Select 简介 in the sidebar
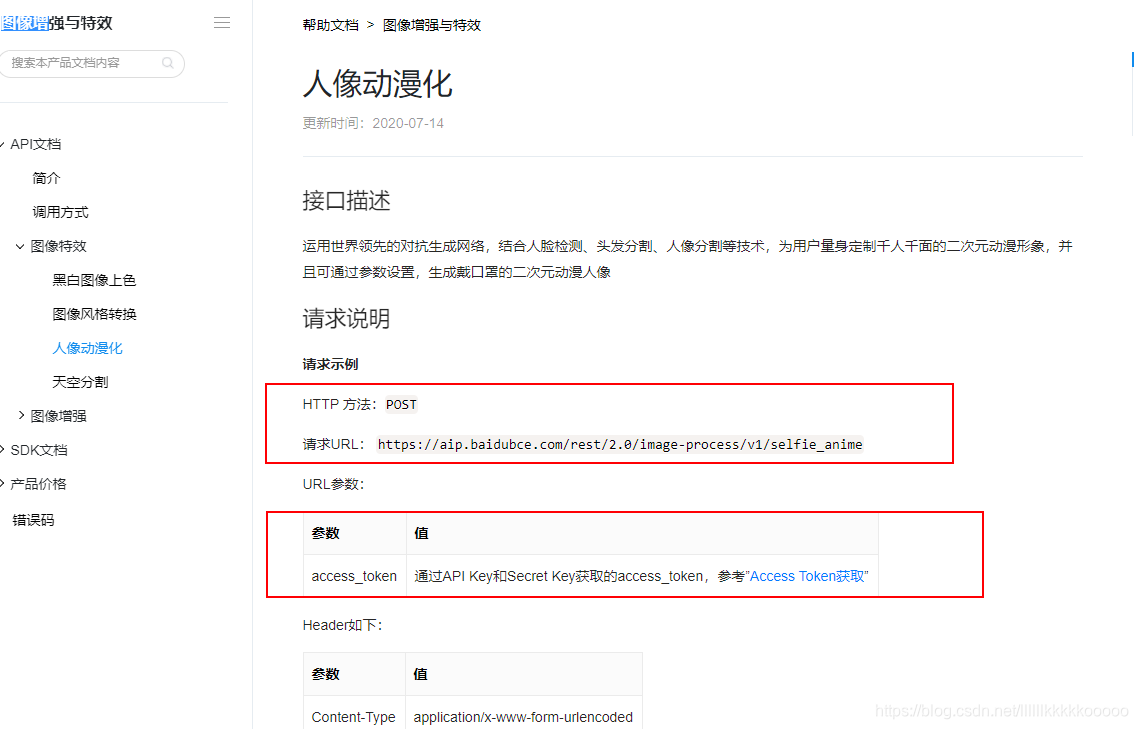 (x=46, y=177)
